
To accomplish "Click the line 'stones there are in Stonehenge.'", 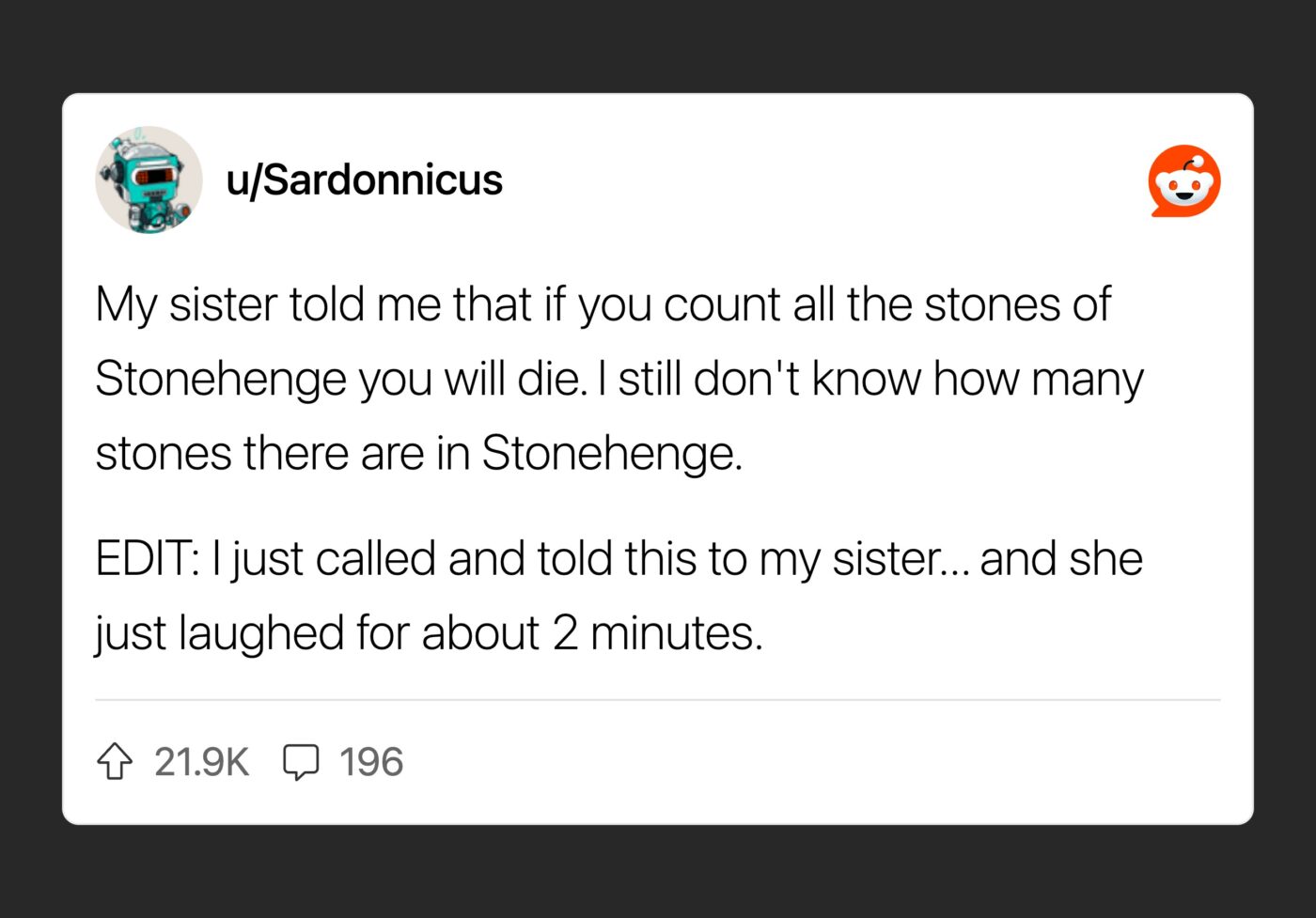I will point(419,453).
